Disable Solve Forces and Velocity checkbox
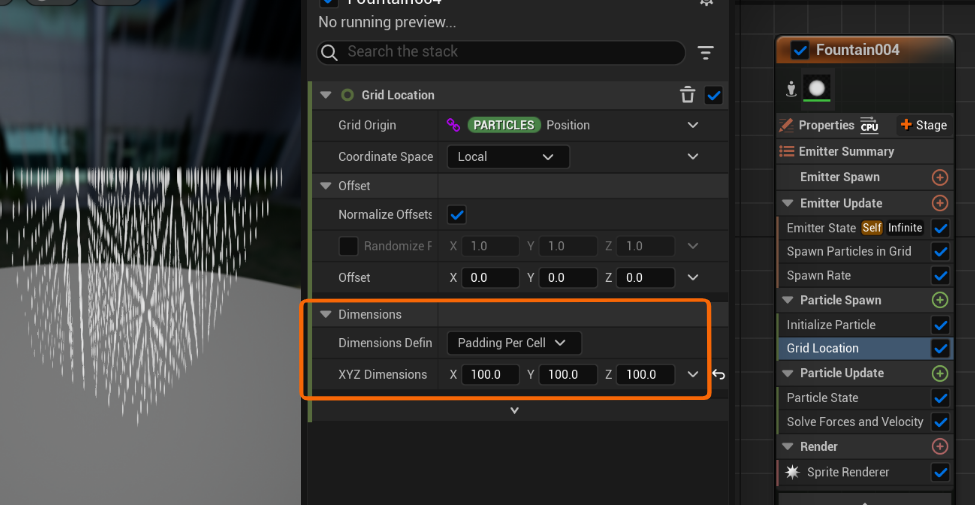 click(x=940, y=422)
